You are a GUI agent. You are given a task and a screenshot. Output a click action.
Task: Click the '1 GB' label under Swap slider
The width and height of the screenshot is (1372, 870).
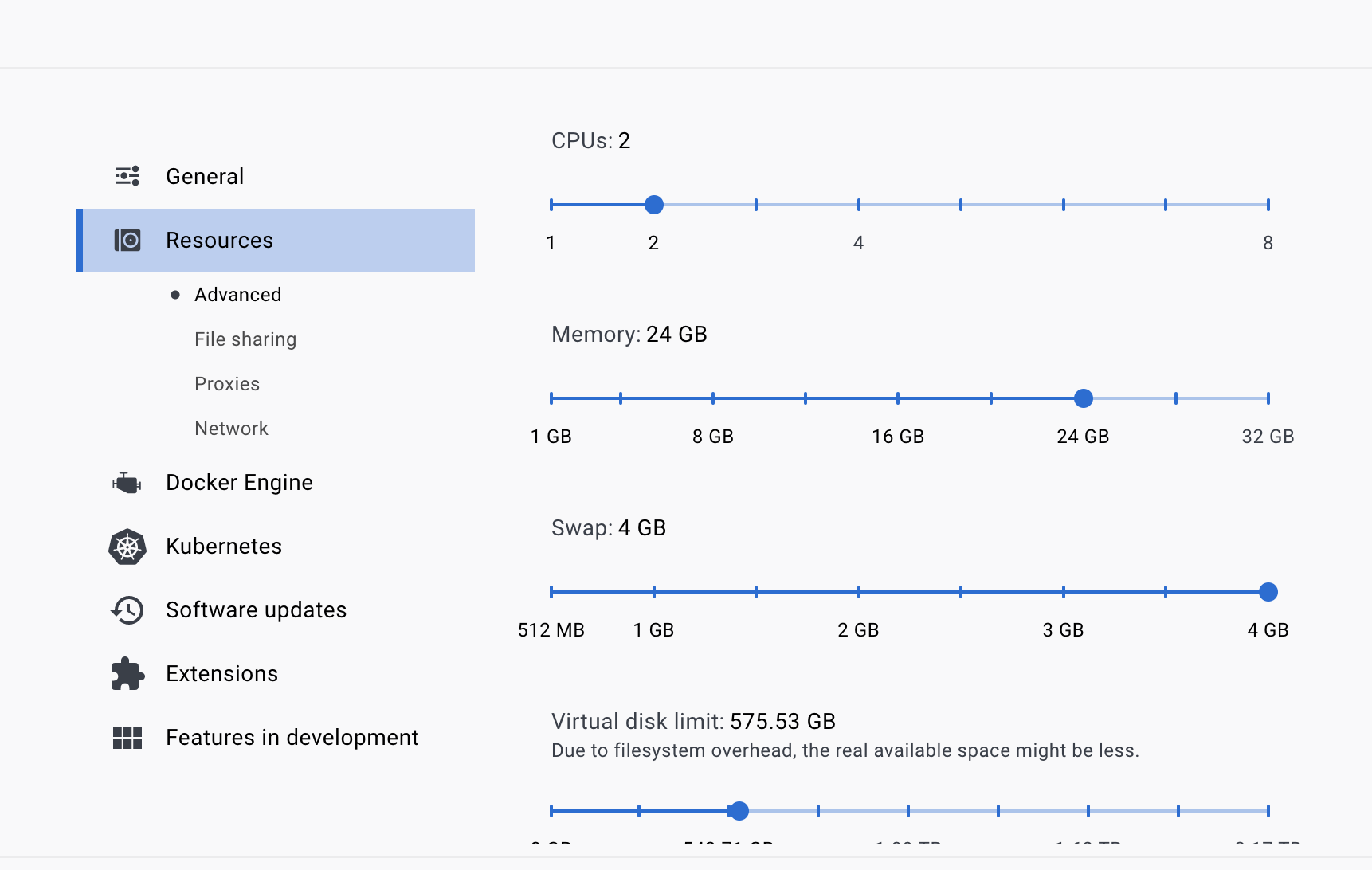(653, 630)
